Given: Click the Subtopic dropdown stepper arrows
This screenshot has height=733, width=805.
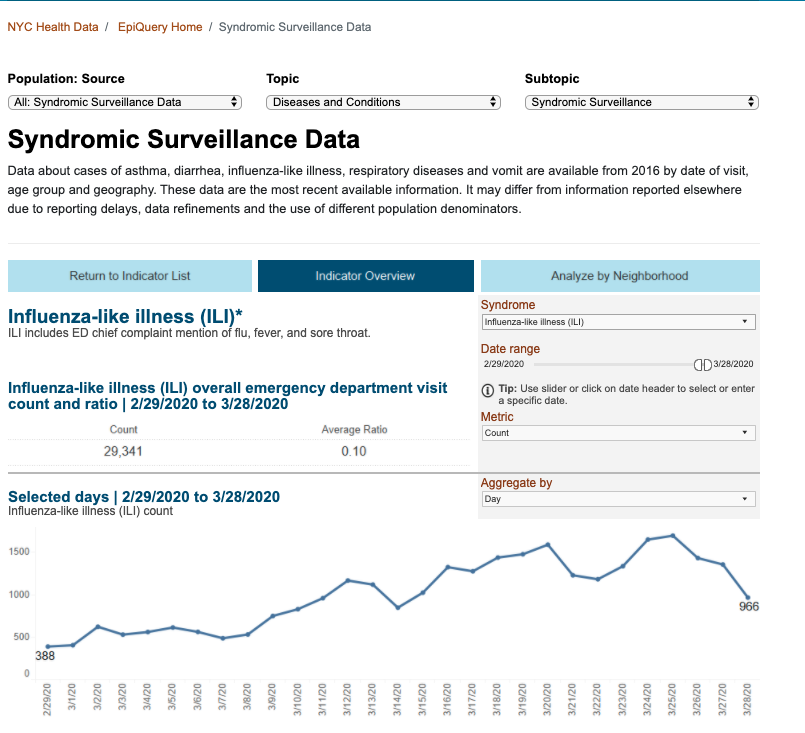Looking at the screenshot, I should click(751, 102).
